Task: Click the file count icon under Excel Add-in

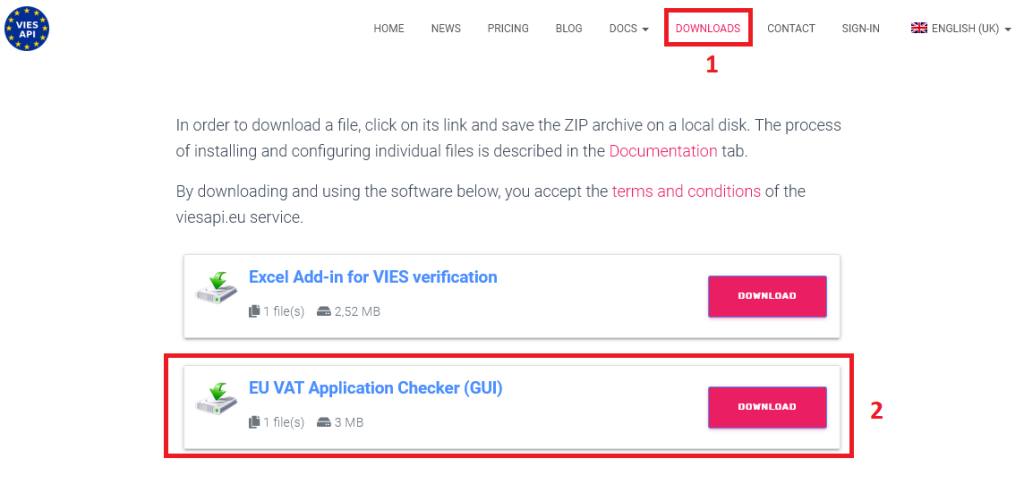Action: tap(254, 311)
